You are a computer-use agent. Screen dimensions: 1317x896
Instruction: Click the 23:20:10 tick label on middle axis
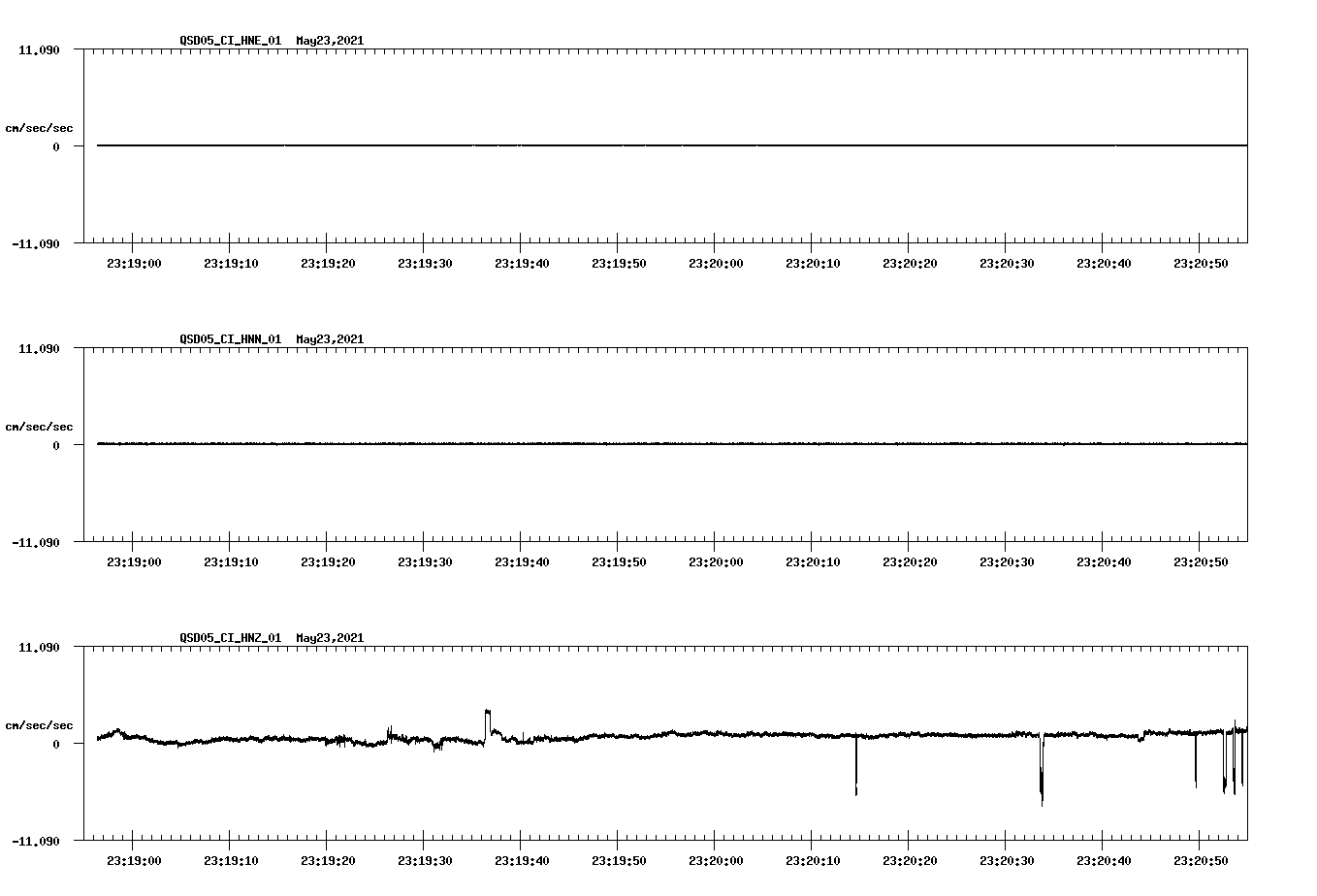(x=813, y=560)
